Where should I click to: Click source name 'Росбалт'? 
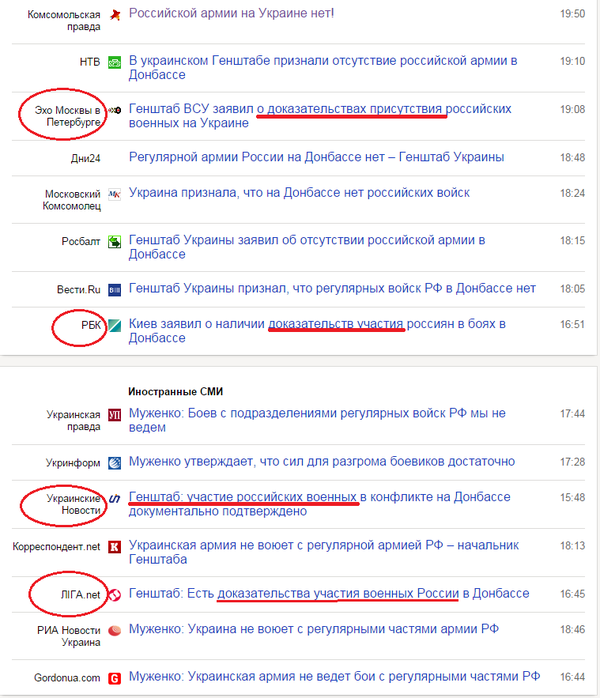[x=81, y=241]
